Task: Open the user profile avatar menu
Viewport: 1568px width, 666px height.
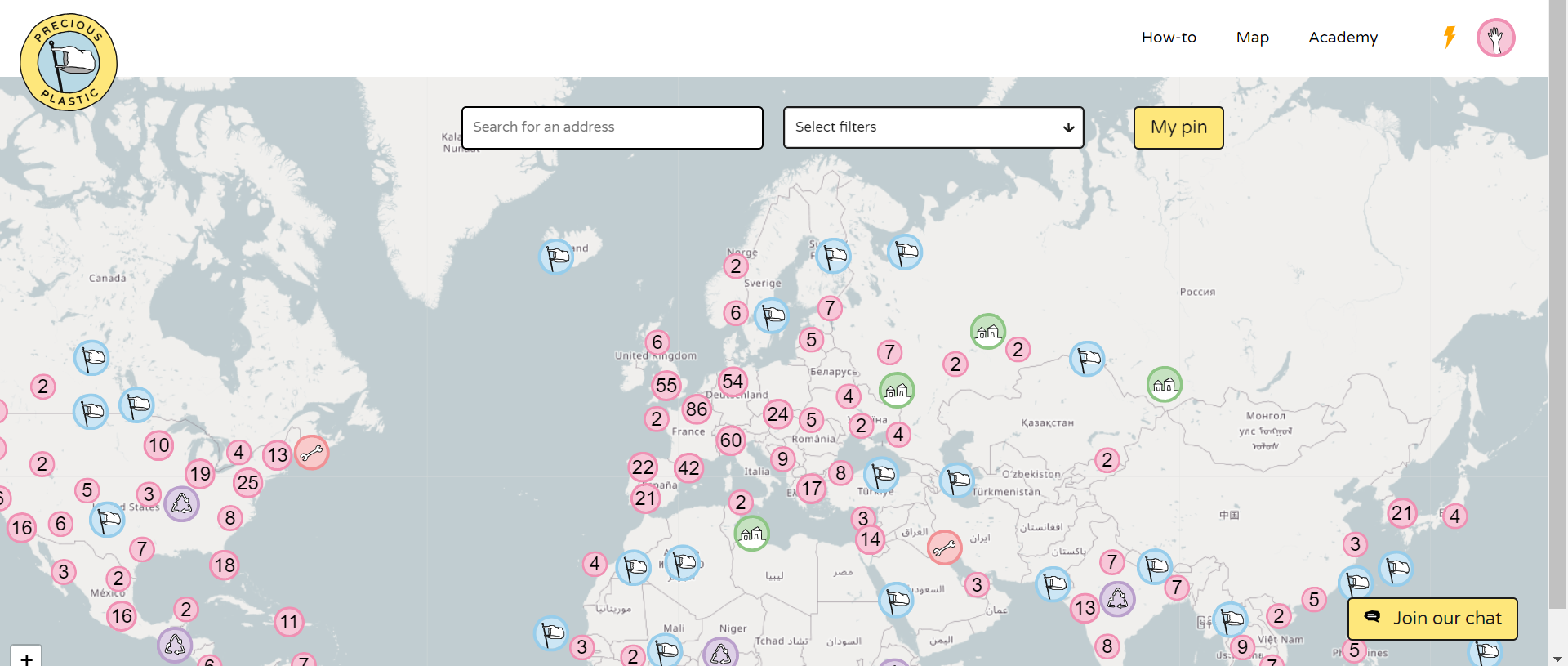Action: (1496, 38)
